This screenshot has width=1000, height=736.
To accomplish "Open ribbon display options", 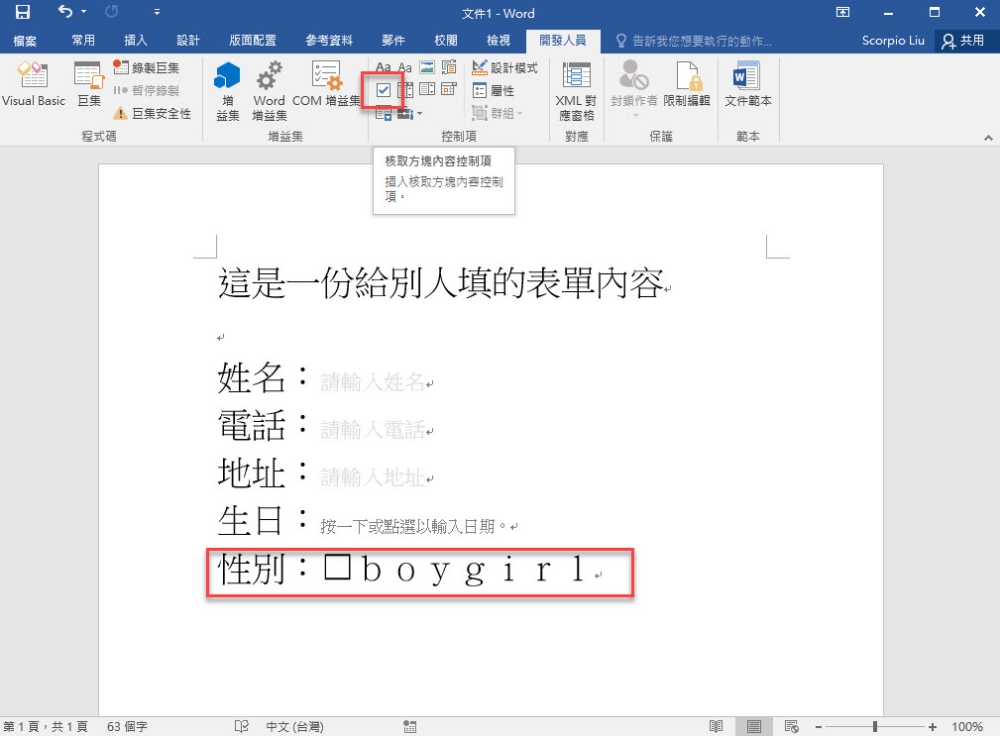I will 842,12.
